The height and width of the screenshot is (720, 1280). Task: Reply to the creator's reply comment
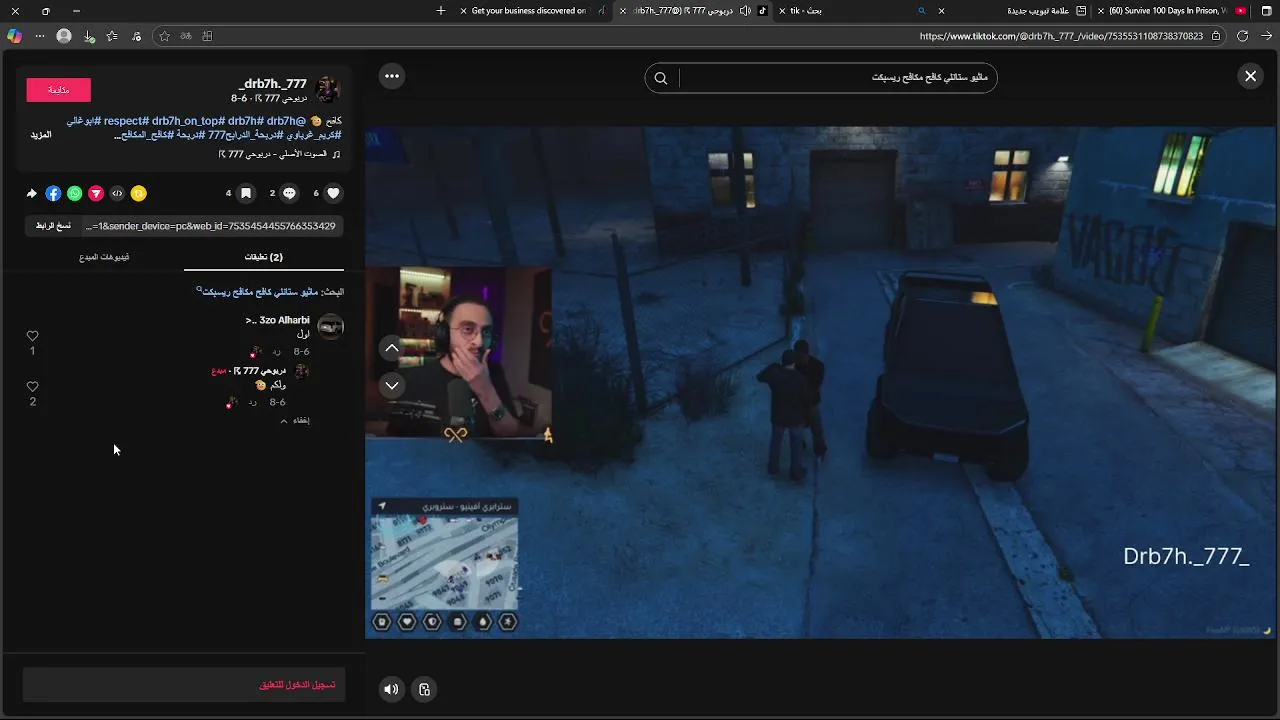(x=253, y=402)
